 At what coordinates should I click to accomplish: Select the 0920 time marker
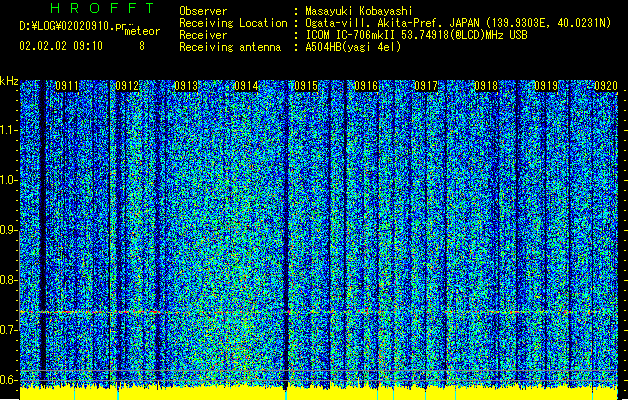606,86
